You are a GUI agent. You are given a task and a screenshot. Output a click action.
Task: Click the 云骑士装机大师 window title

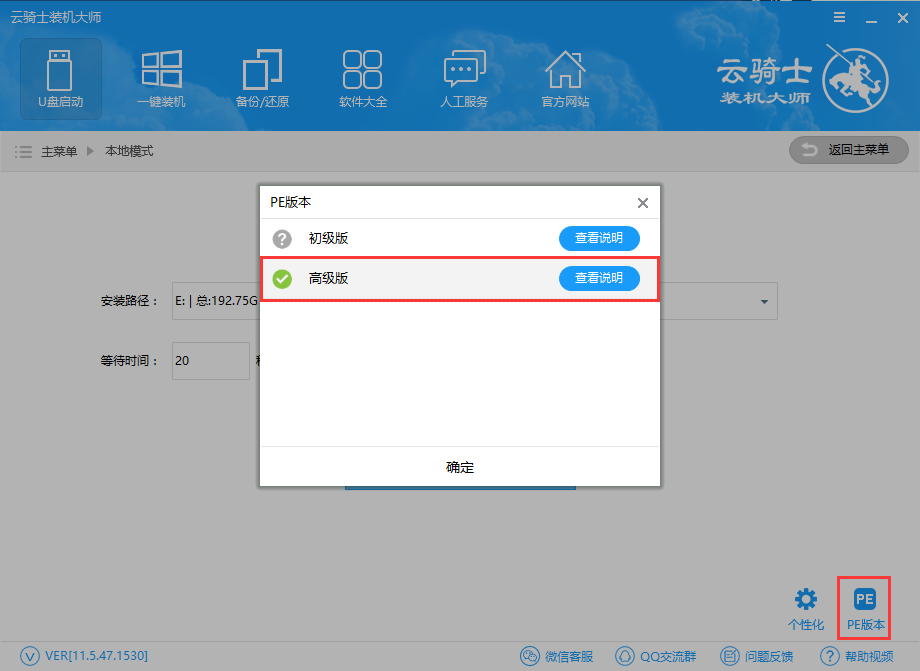pyautogui.click(x=56, y=18)
